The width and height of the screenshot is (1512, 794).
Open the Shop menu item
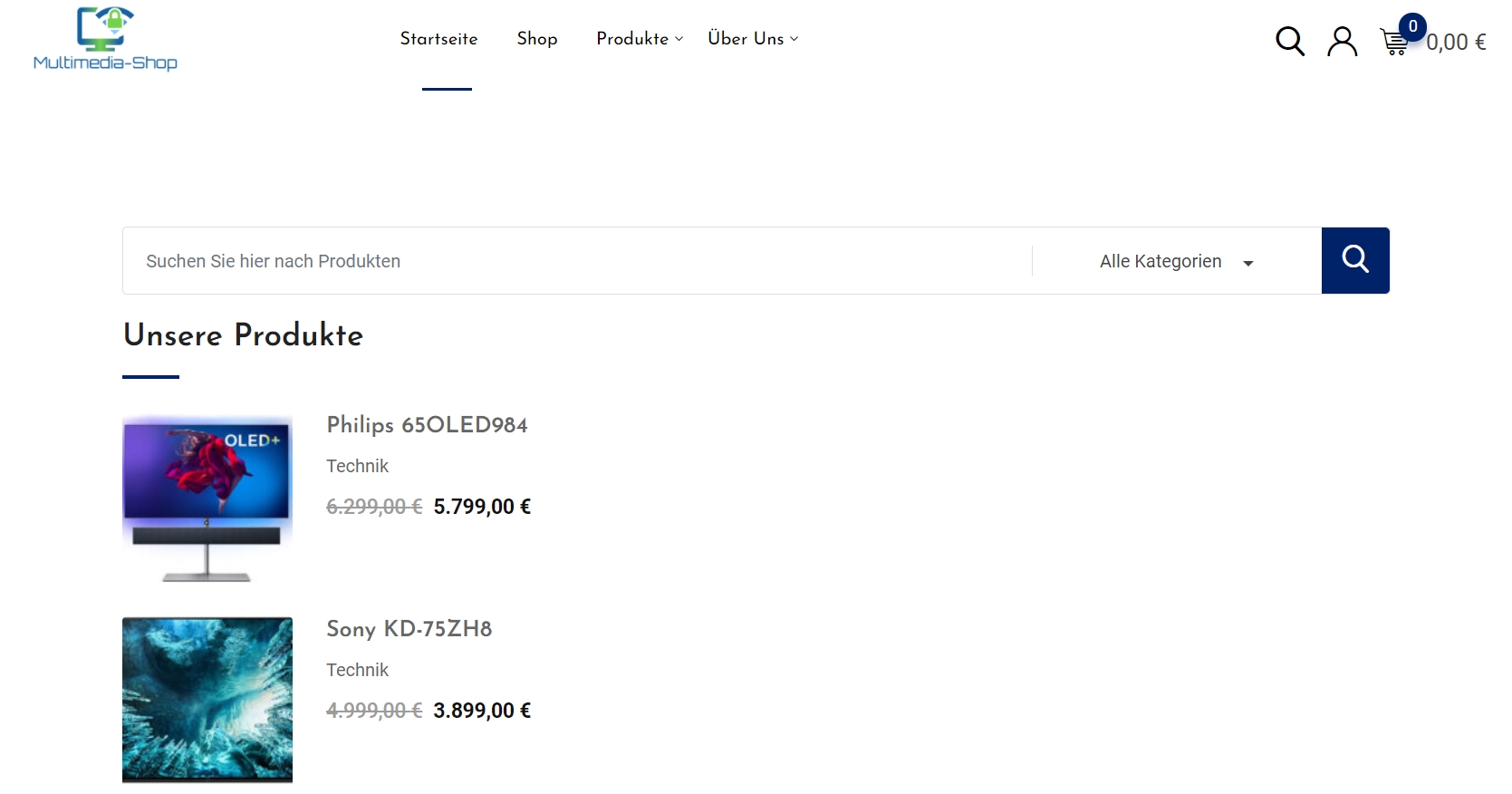pyautogui.click(x=537, y=38)
